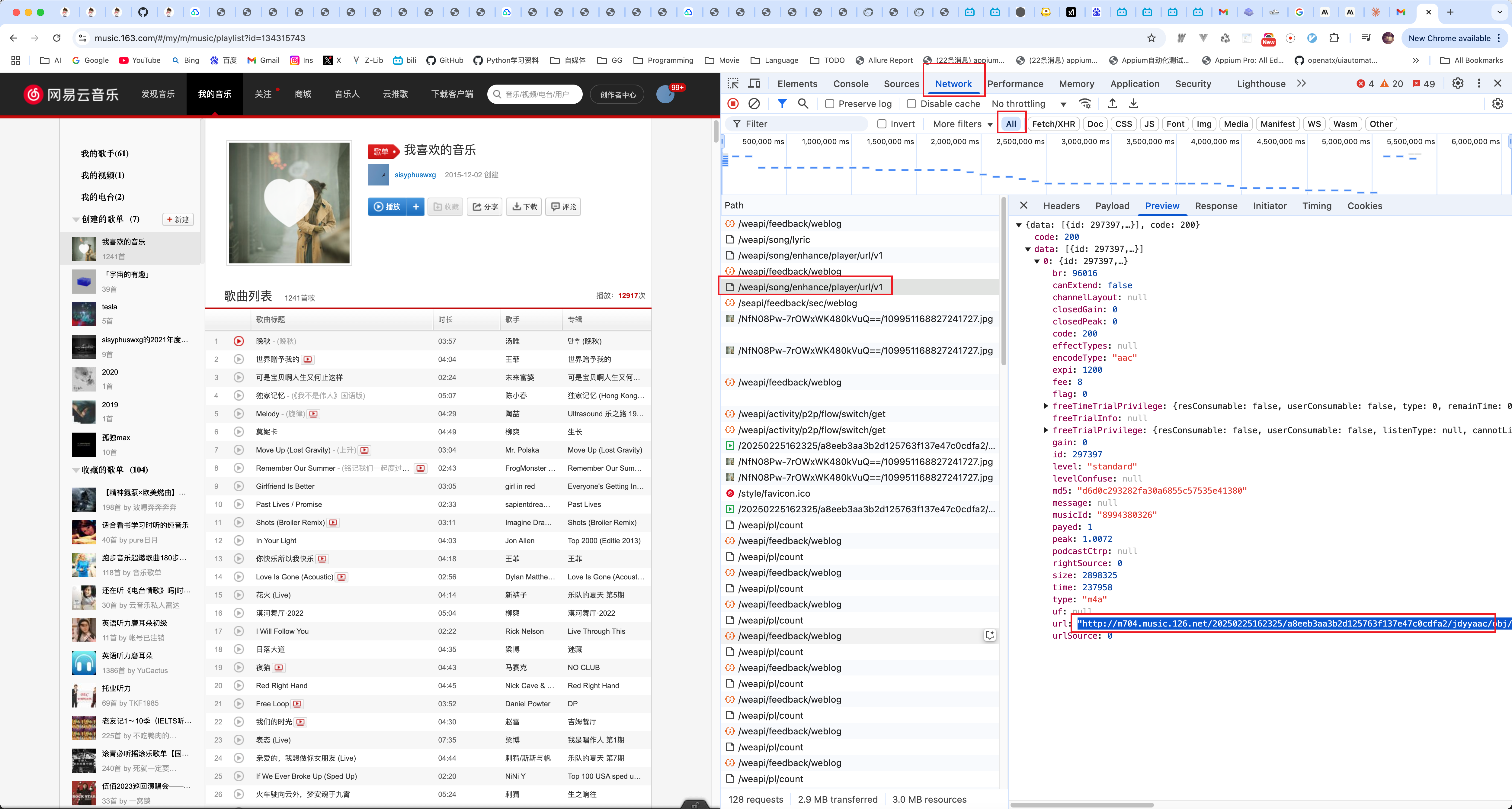Switch to the Elements tab
This screenshot has height=809, width=1512.
click(797, 83)
